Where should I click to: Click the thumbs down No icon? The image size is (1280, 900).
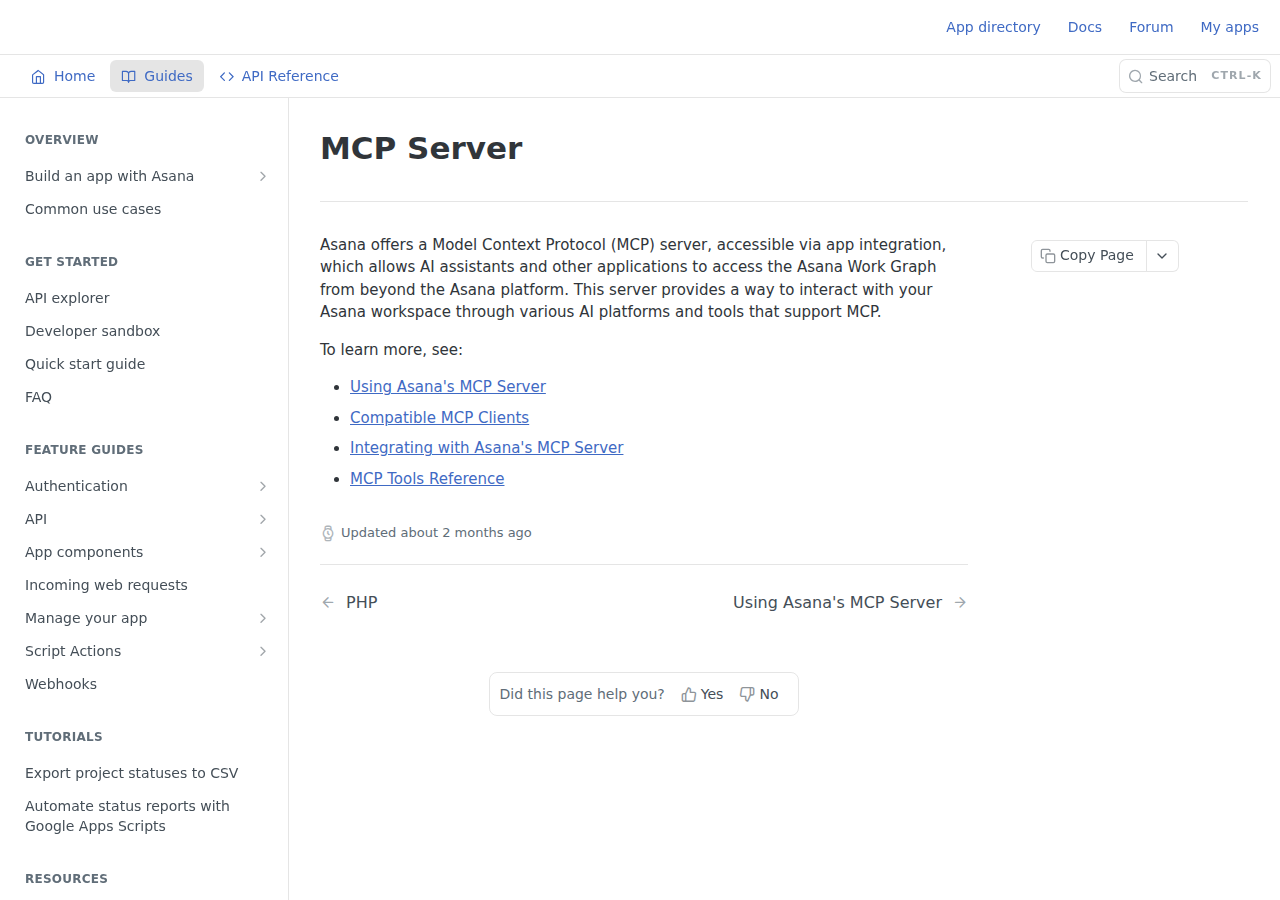747,694
